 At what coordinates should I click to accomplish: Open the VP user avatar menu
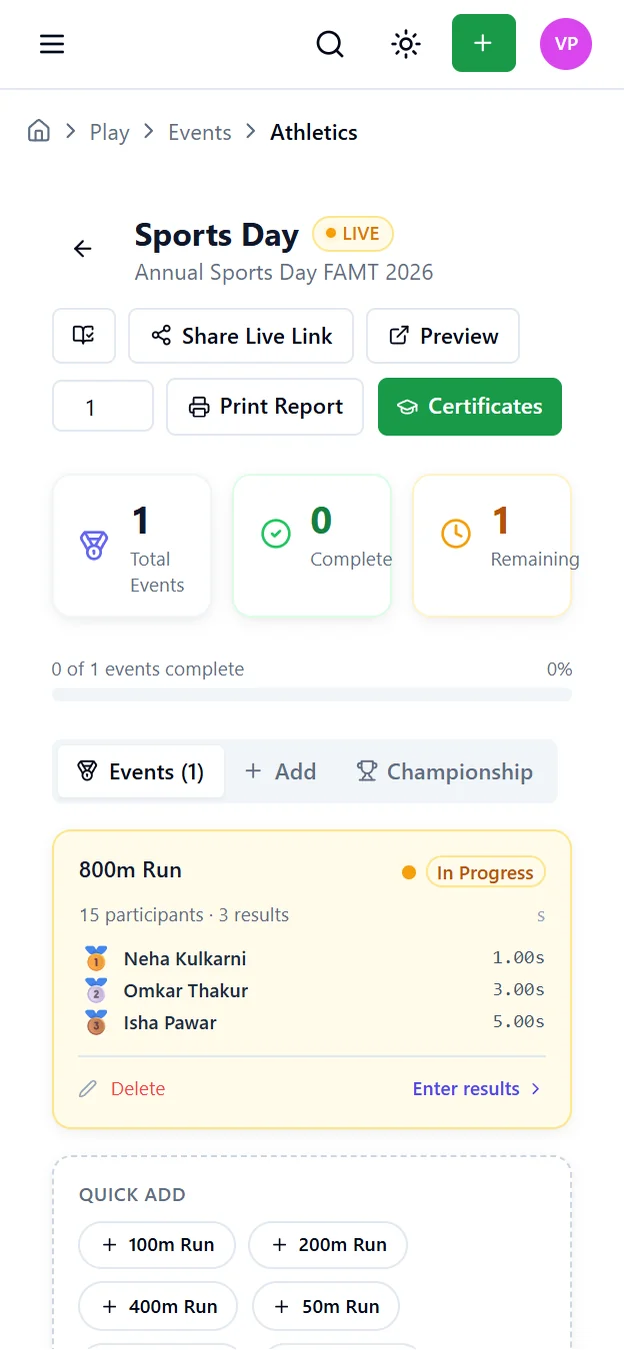point(566,44)
